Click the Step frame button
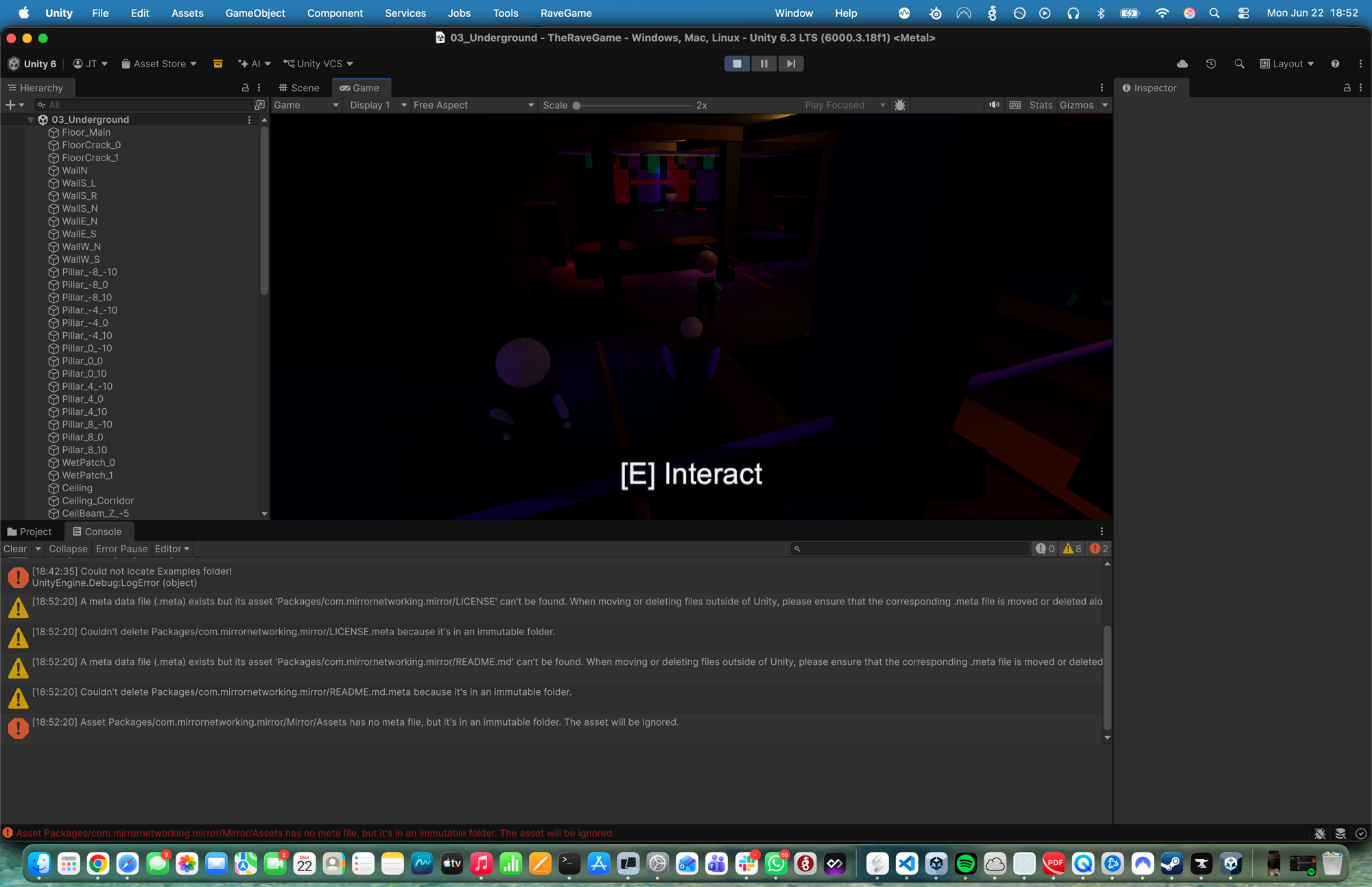The height and width of the screenshot is (887, 1372). [x=791, y=64]
